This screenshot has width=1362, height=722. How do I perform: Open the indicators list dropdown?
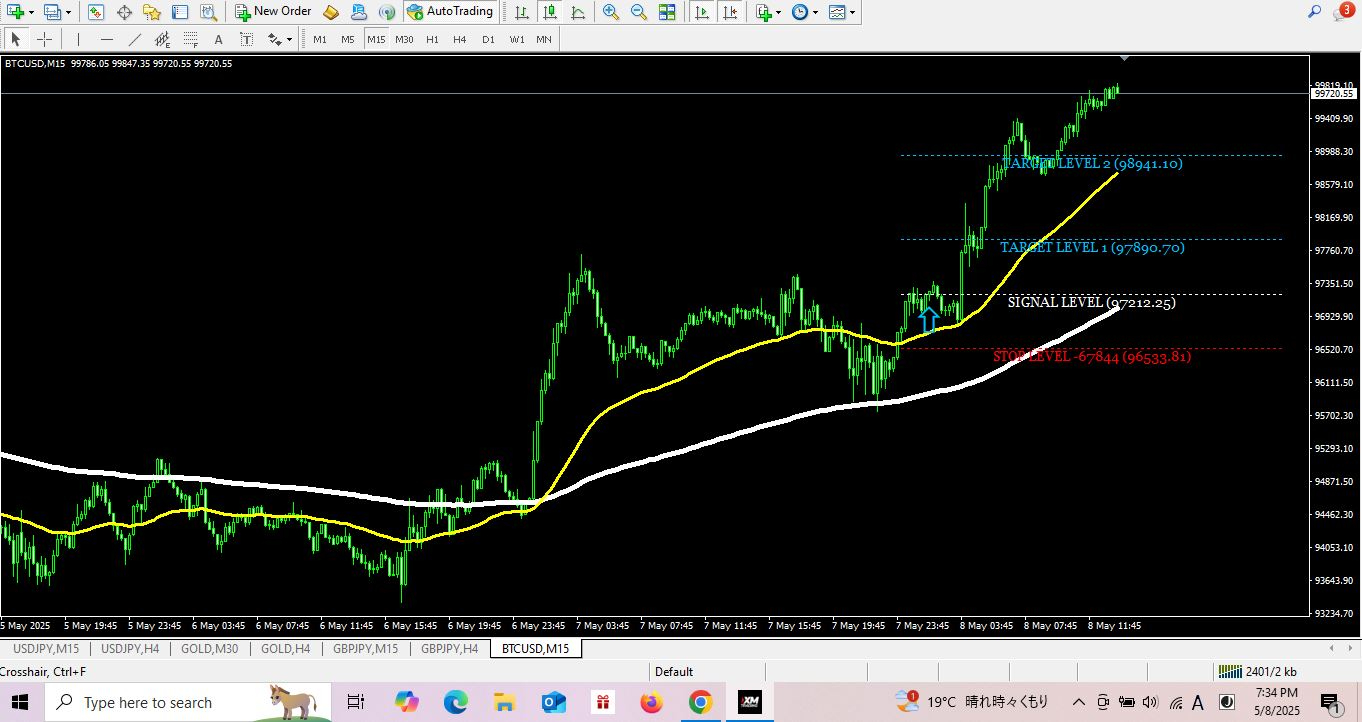point(767,12)
